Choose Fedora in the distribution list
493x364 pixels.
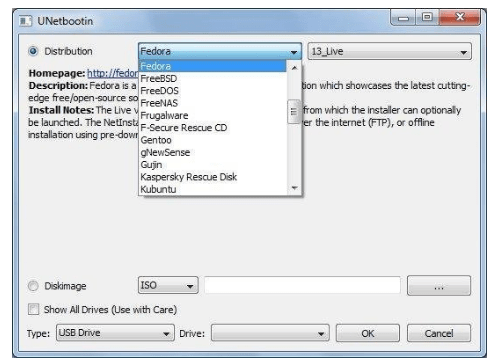pyautogui.click(x=213, y=66)
